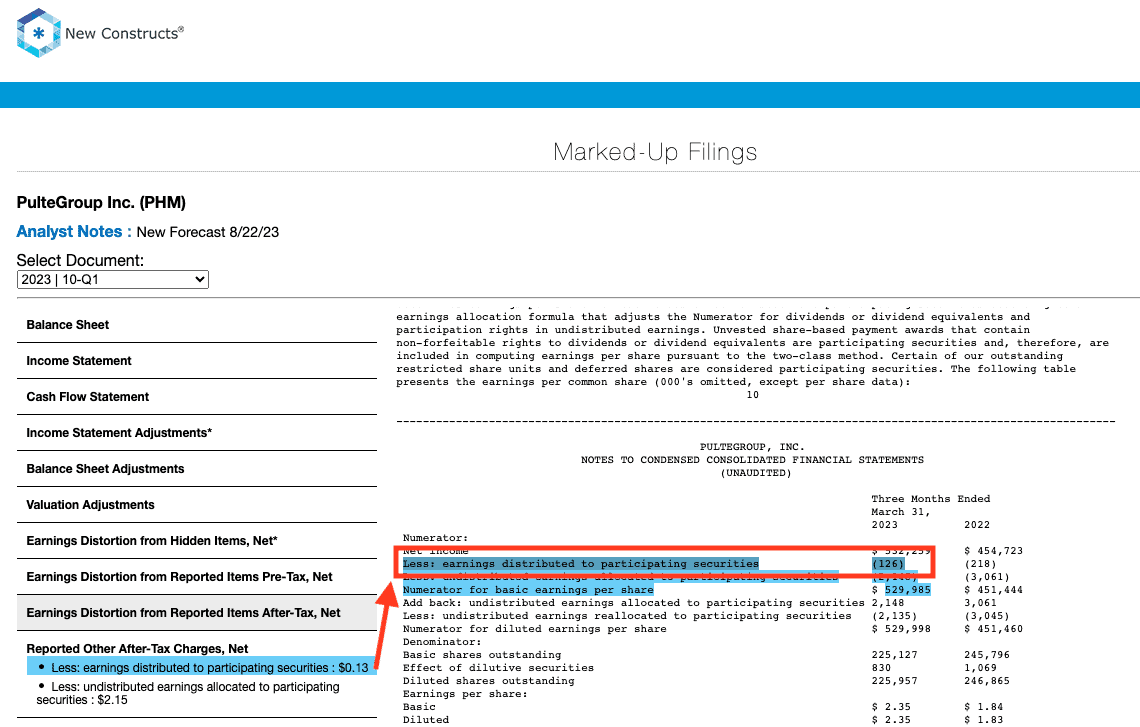1140x727 pixels.
Task: Click the 'PULTEGROUP, INC.' filing heading
Action: 752,447
